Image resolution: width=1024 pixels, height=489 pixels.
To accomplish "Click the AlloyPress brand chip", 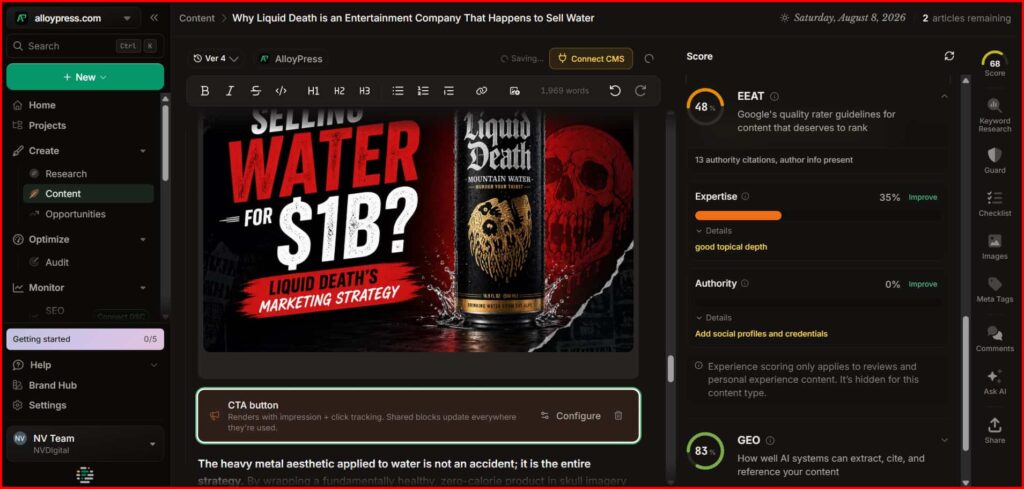I will pyautogui.click(x=291, y=59).
